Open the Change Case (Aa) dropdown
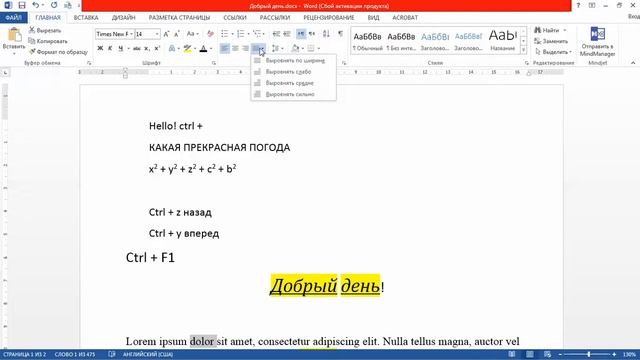Viewport: 640px width, 360px height. [192, 34]
